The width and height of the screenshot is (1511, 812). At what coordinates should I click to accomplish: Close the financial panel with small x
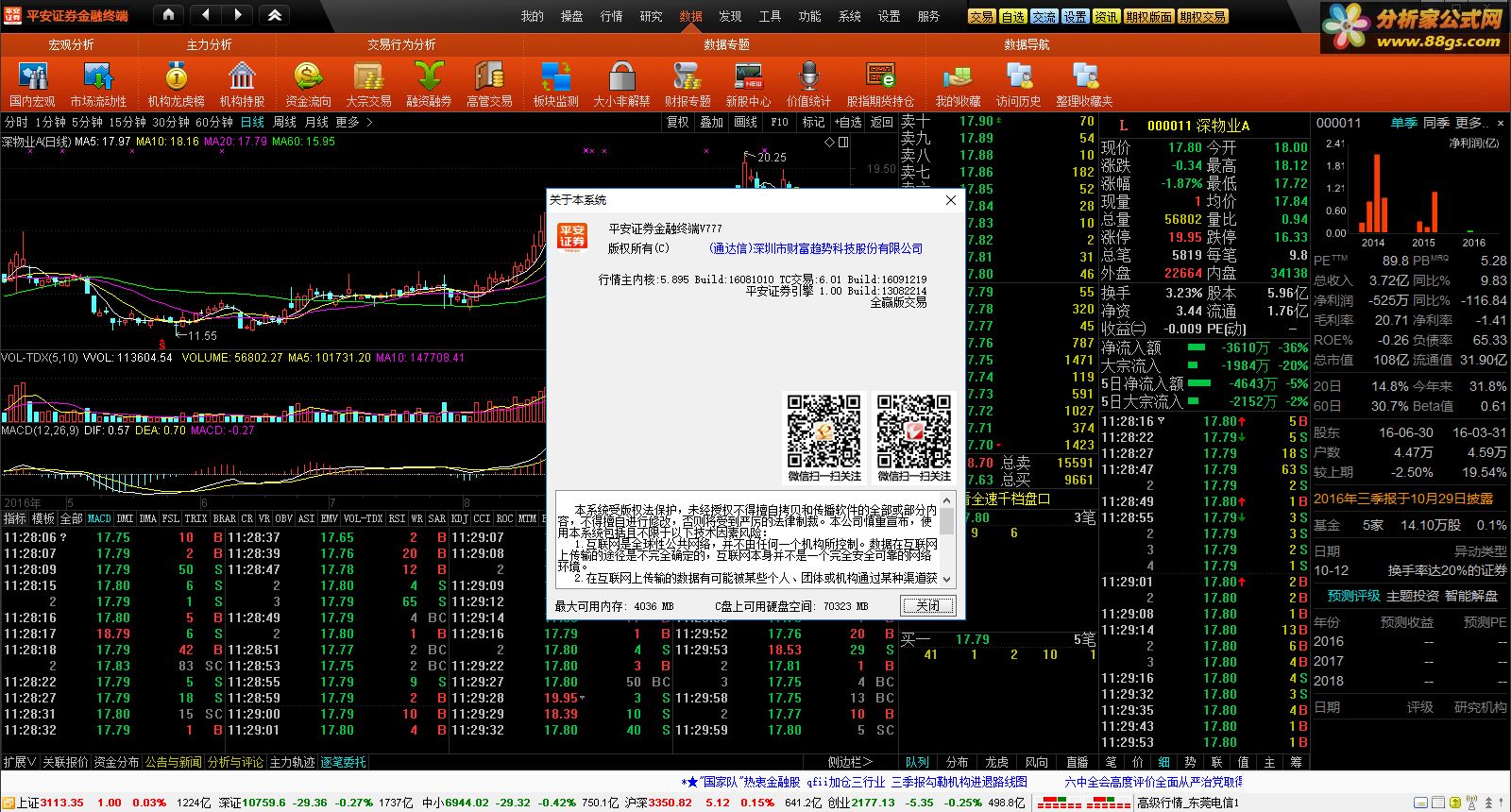point(1502,123)
